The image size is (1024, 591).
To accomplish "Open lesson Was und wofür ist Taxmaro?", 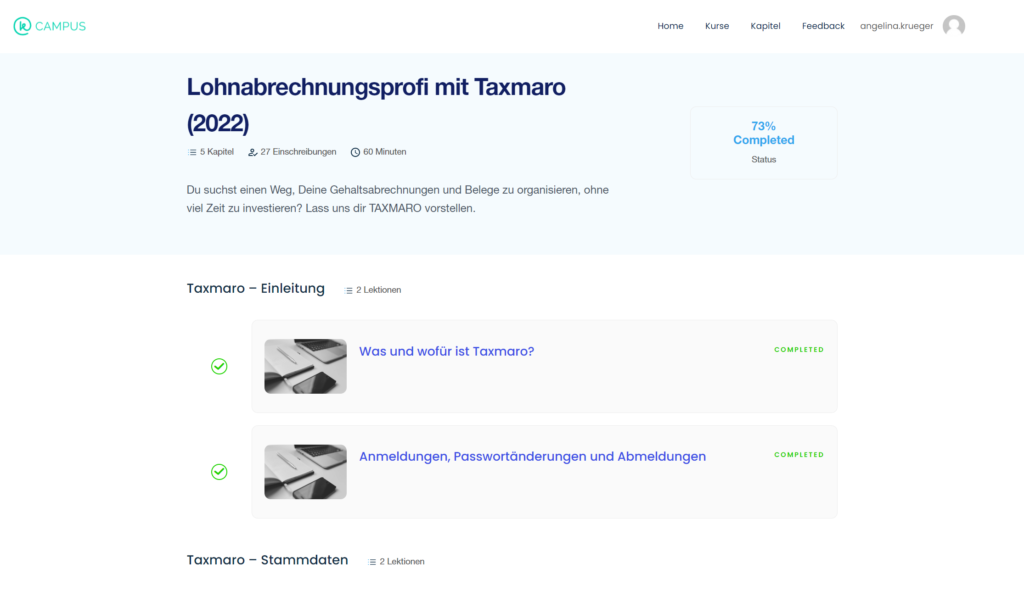I will pos(447,351).
